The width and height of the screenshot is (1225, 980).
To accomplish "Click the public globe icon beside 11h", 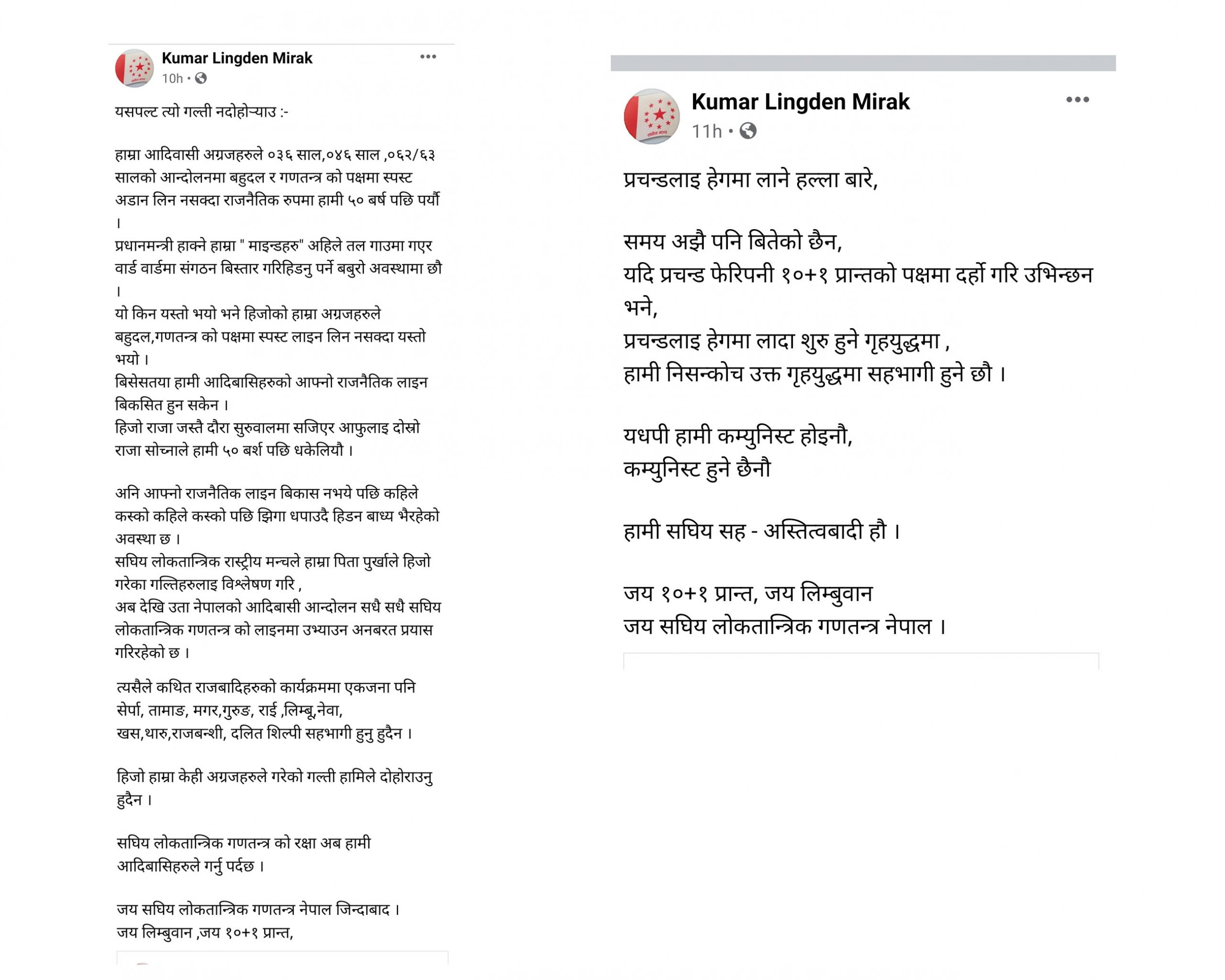I will [748, 131].
